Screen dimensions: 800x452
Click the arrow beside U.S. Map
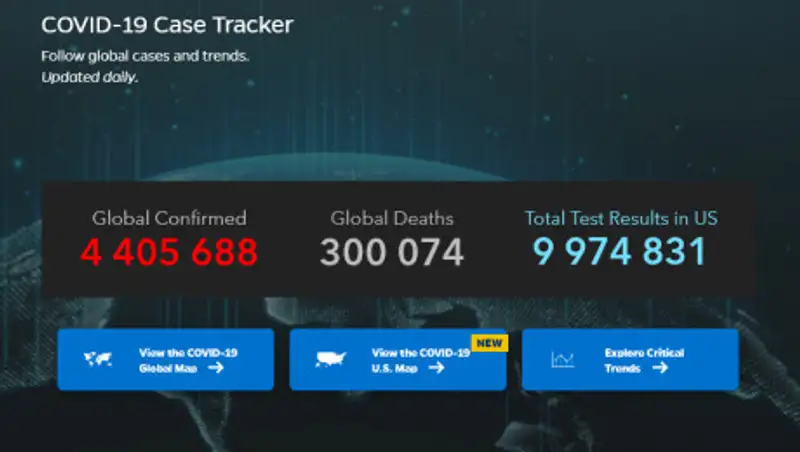pyautogui.click(x=435, y=368)
